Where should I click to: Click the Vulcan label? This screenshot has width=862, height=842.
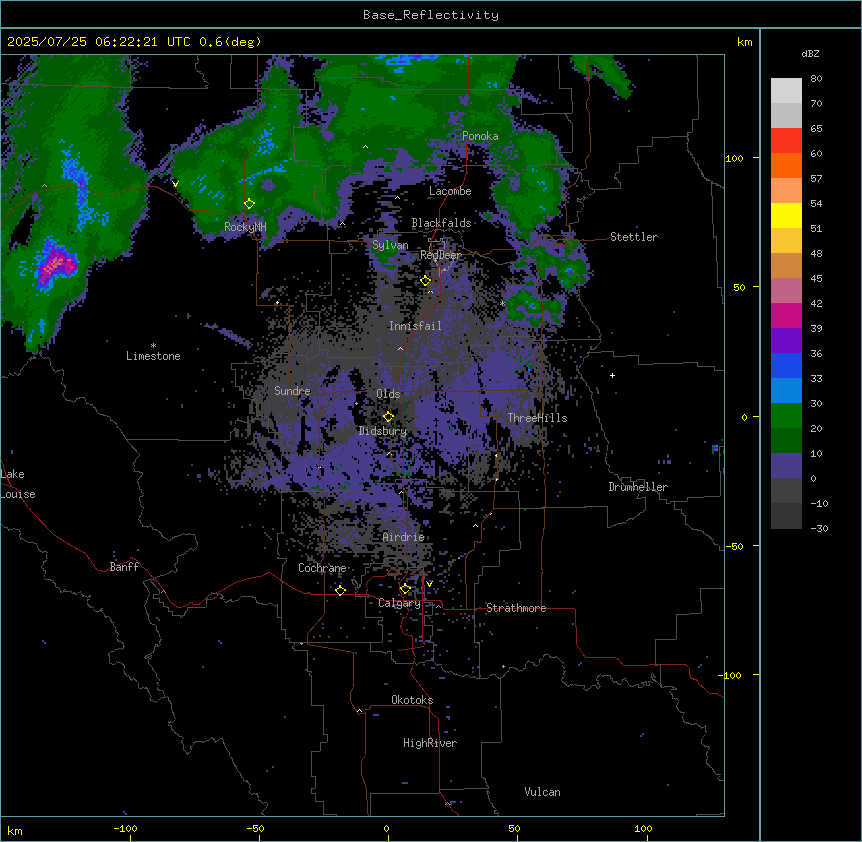coord(543,792)
